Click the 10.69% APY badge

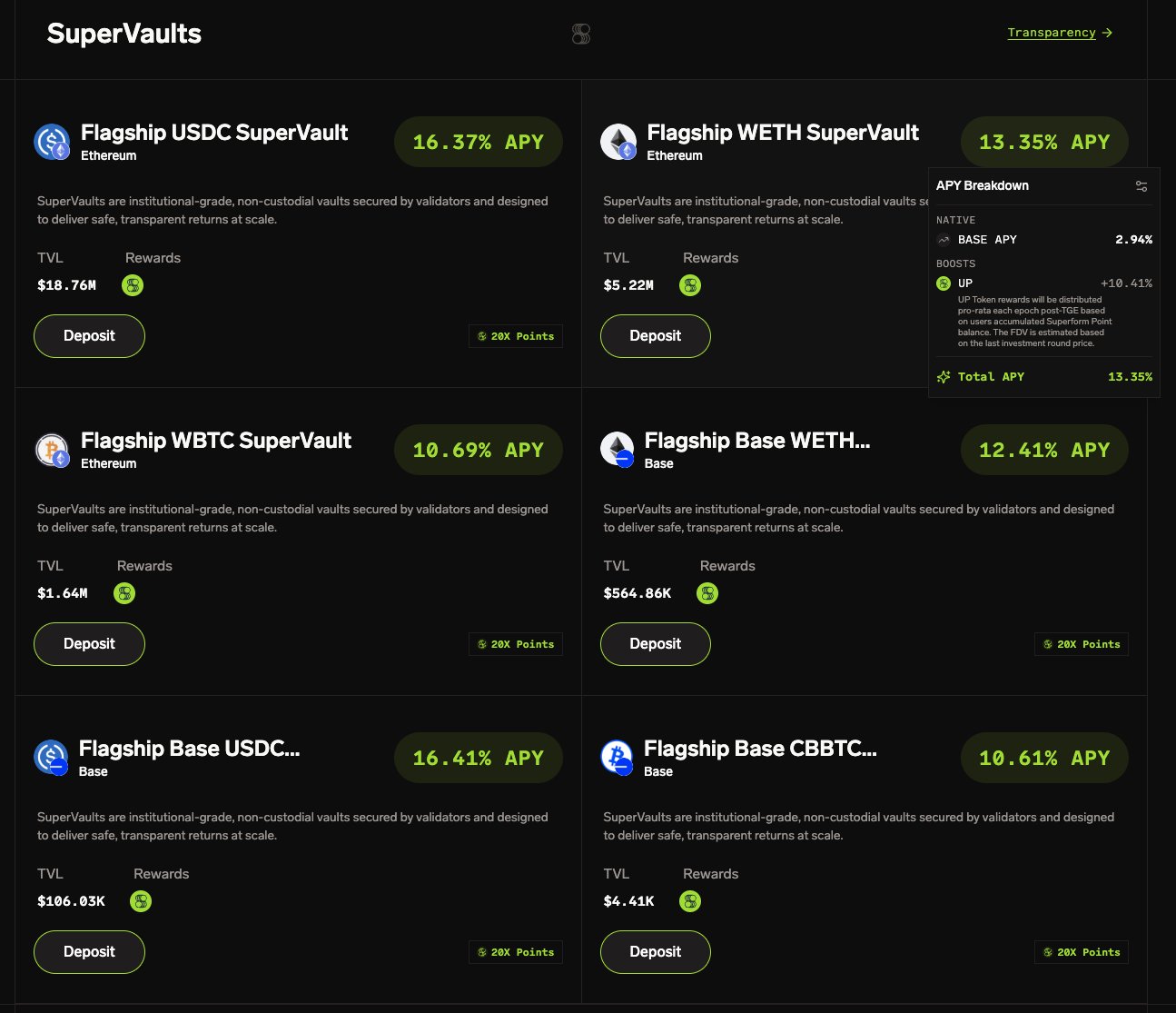pyautogui.click(x=478, y=451)
